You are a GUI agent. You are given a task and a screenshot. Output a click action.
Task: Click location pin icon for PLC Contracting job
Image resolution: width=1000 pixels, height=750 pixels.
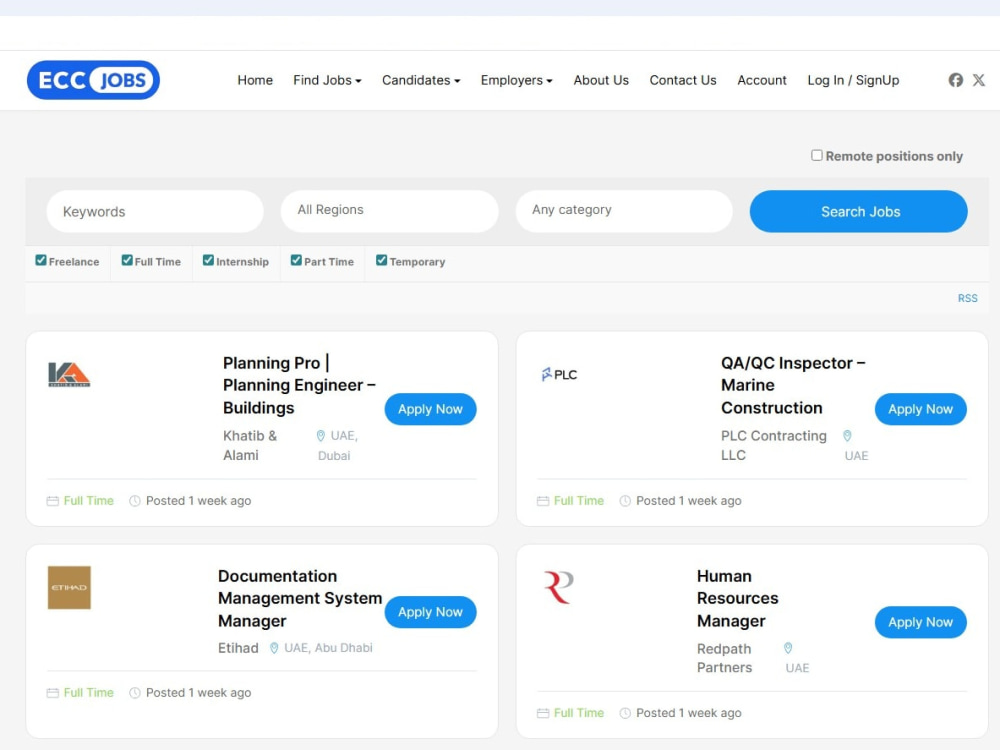(x=847, y=436)
